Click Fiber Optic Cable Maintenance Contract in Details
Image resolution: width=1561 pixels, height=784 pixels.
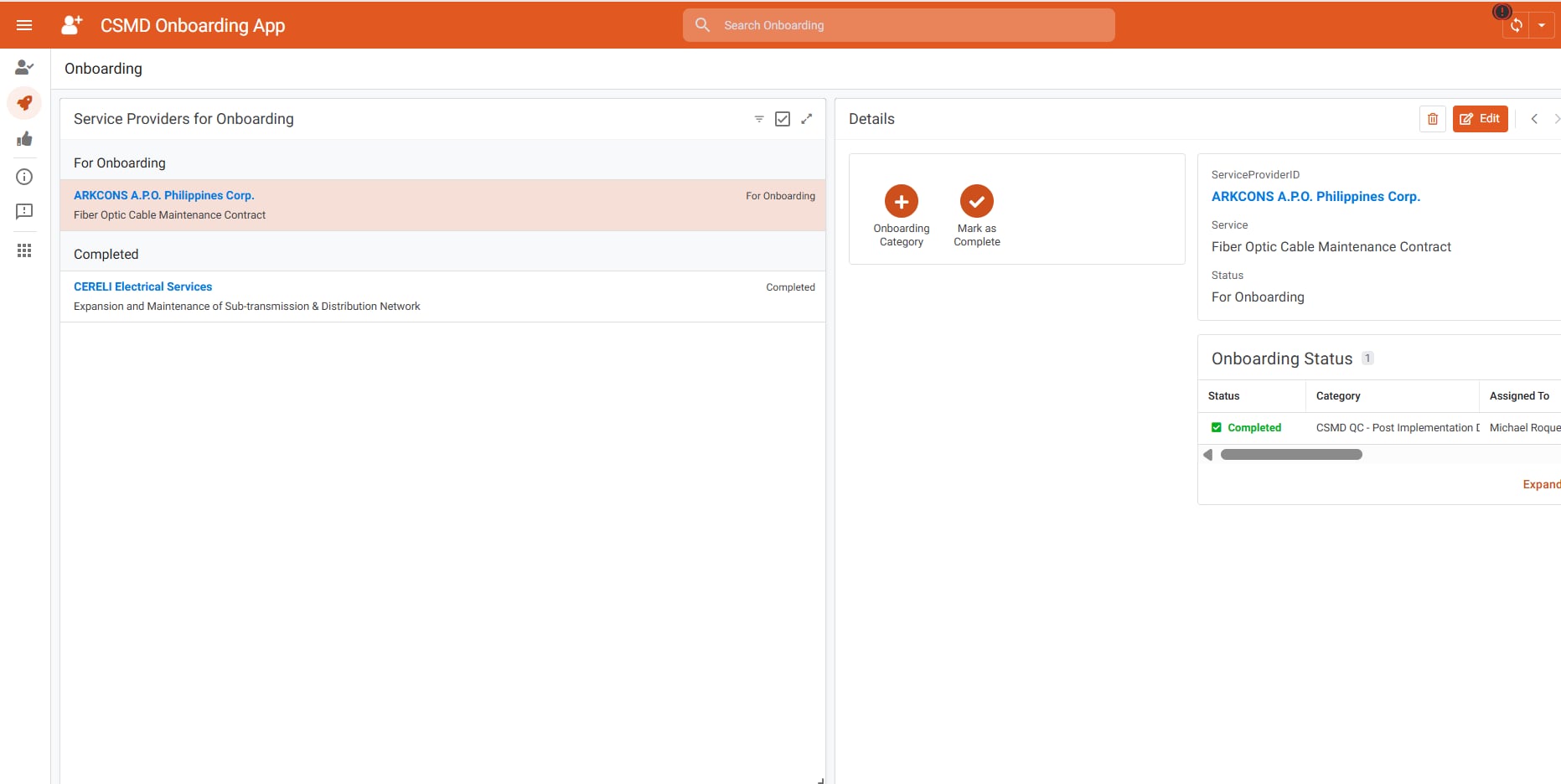(x=1331, y=246)
